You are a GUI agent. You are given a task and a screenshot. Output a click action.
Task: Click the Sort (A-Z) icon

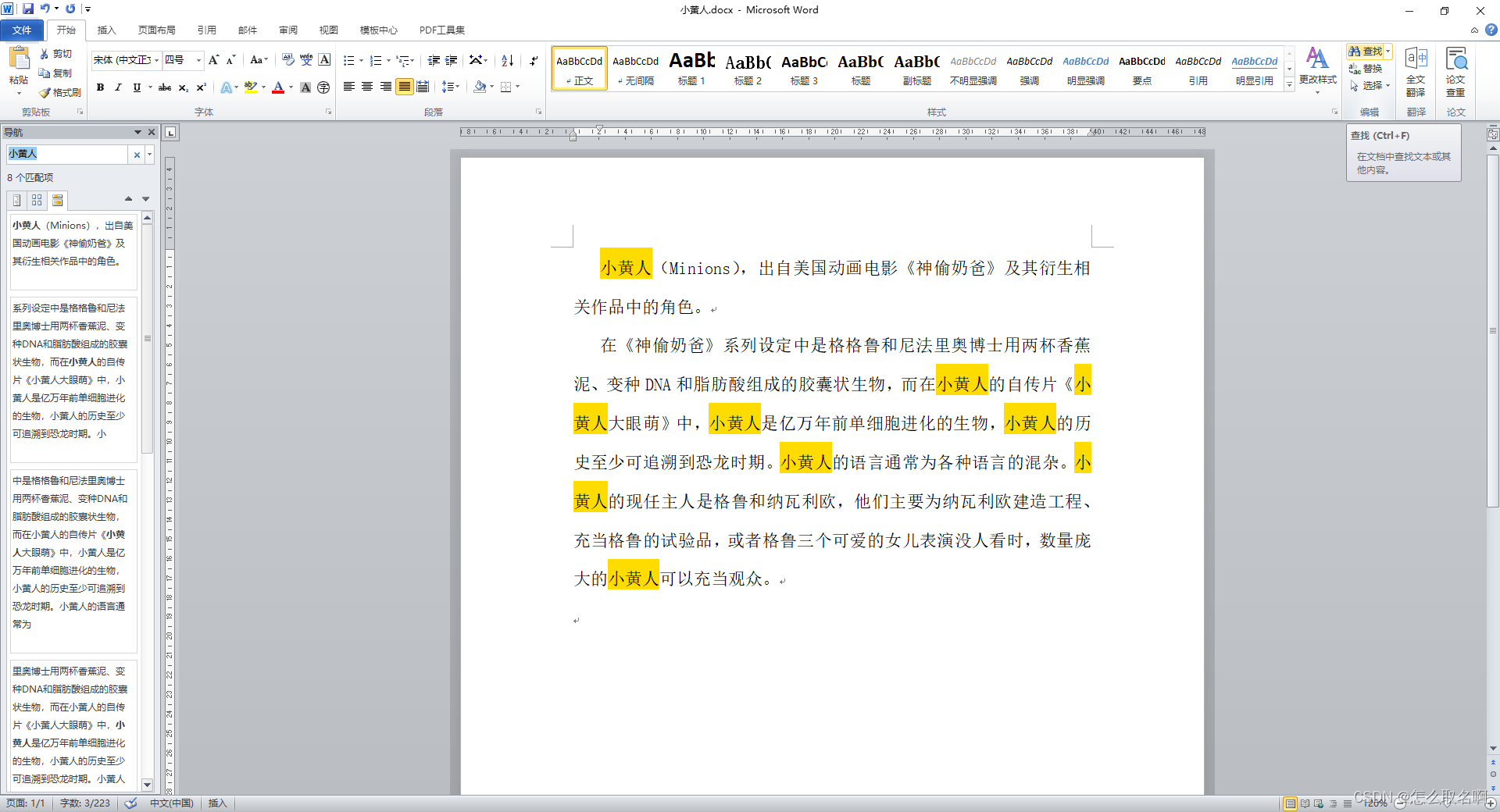508,60
